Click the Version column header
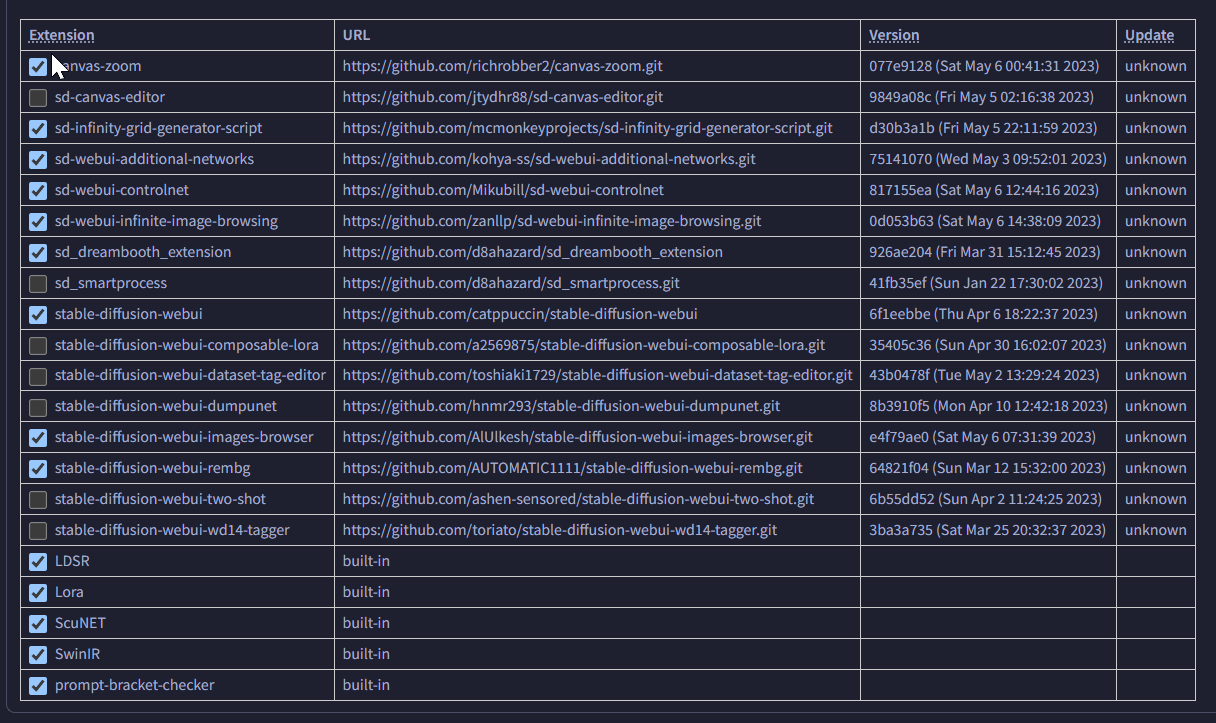1216x723 pixels. coord(894,35)
